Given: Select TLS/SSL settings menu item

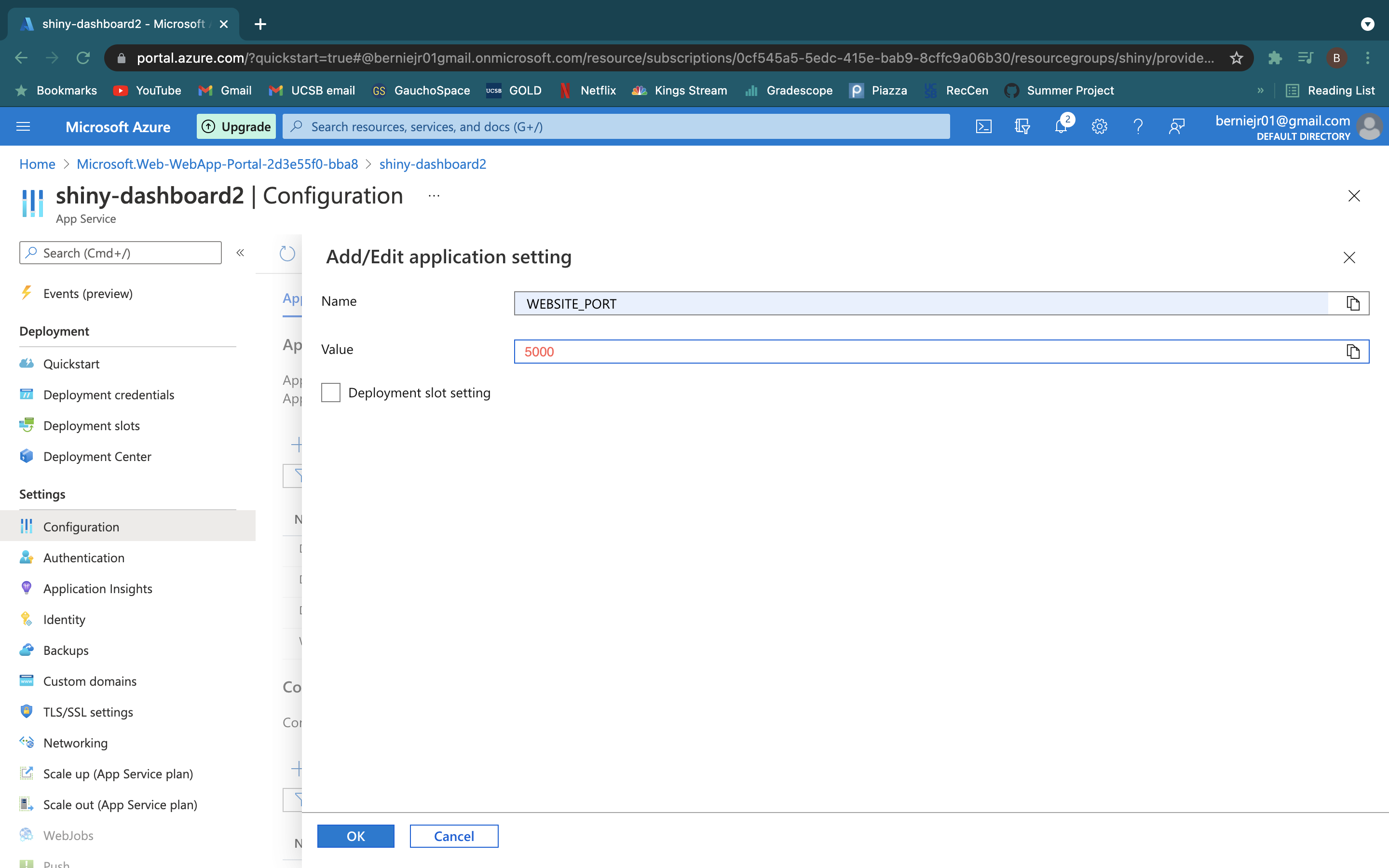Looking at the screenshot, I should (x=88, y=712).
